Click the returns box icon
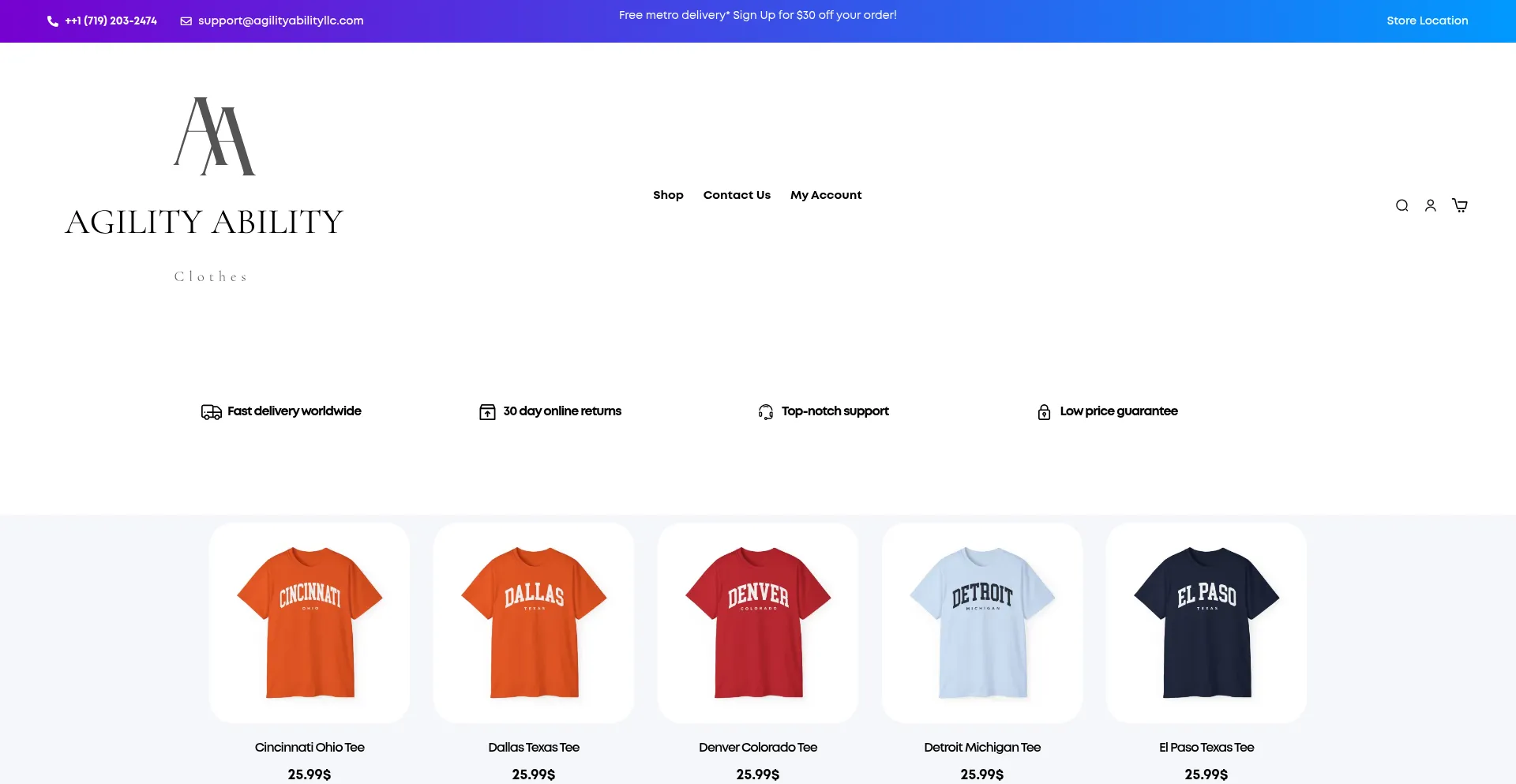 click(x=487, y=412)
